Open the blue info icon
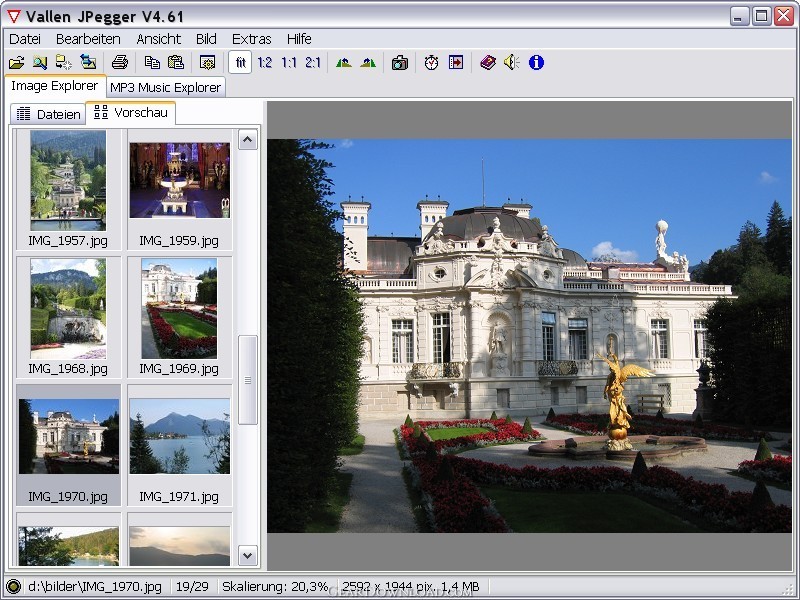 (536, 63)
